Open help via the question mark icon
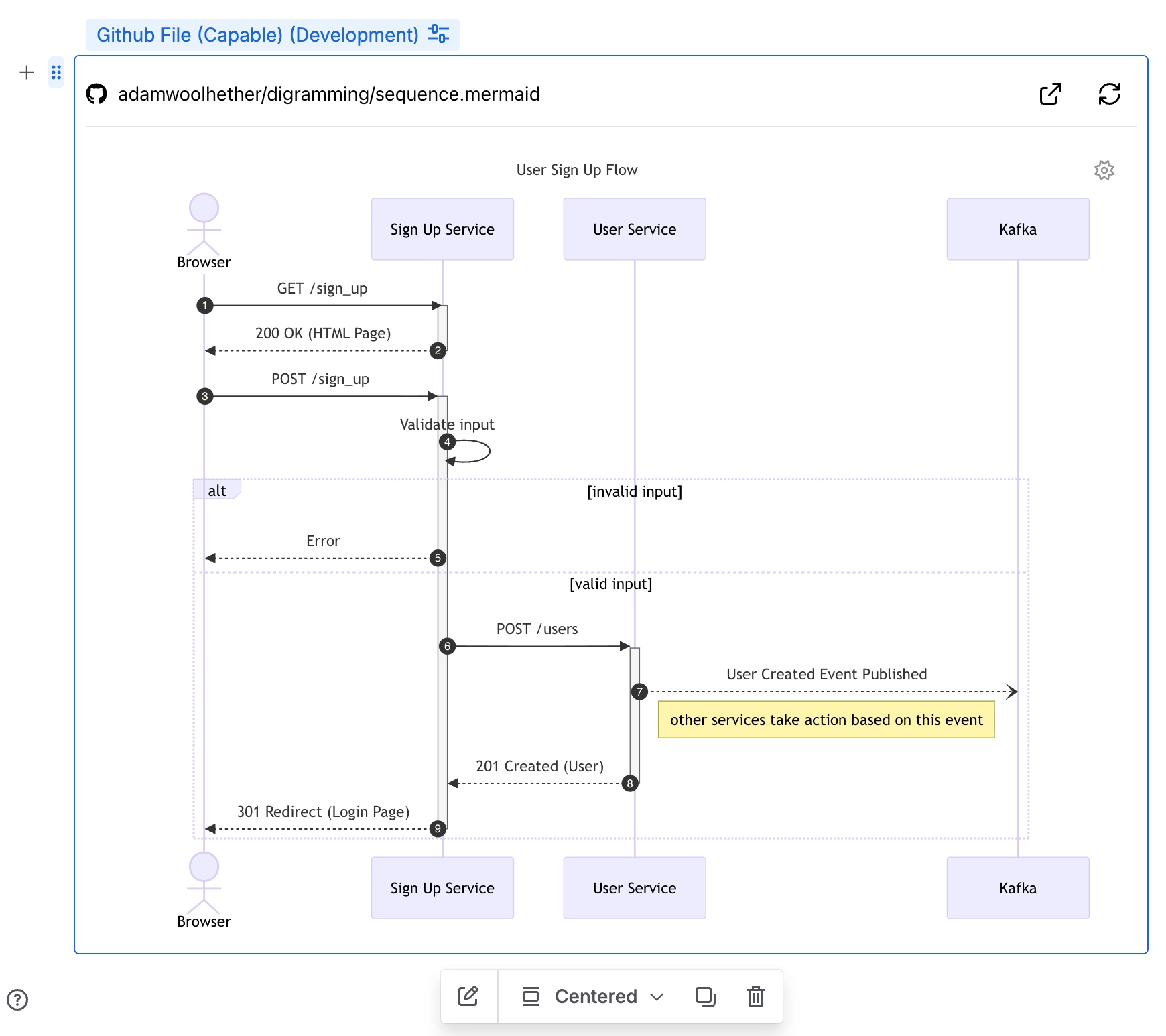1166x1036 pixels. click(x=17, y=999)
